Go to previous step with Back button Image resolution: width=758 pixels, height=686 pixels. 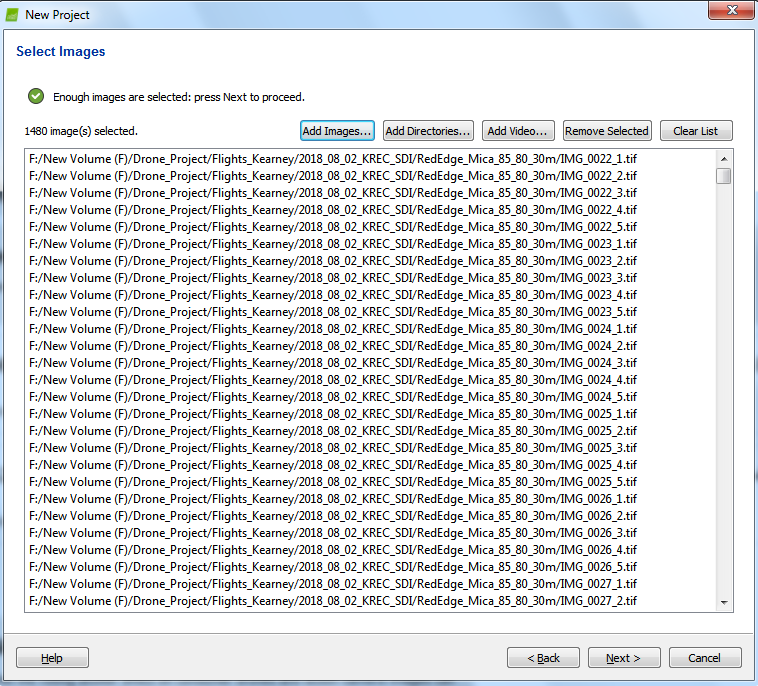click(543, 657)
